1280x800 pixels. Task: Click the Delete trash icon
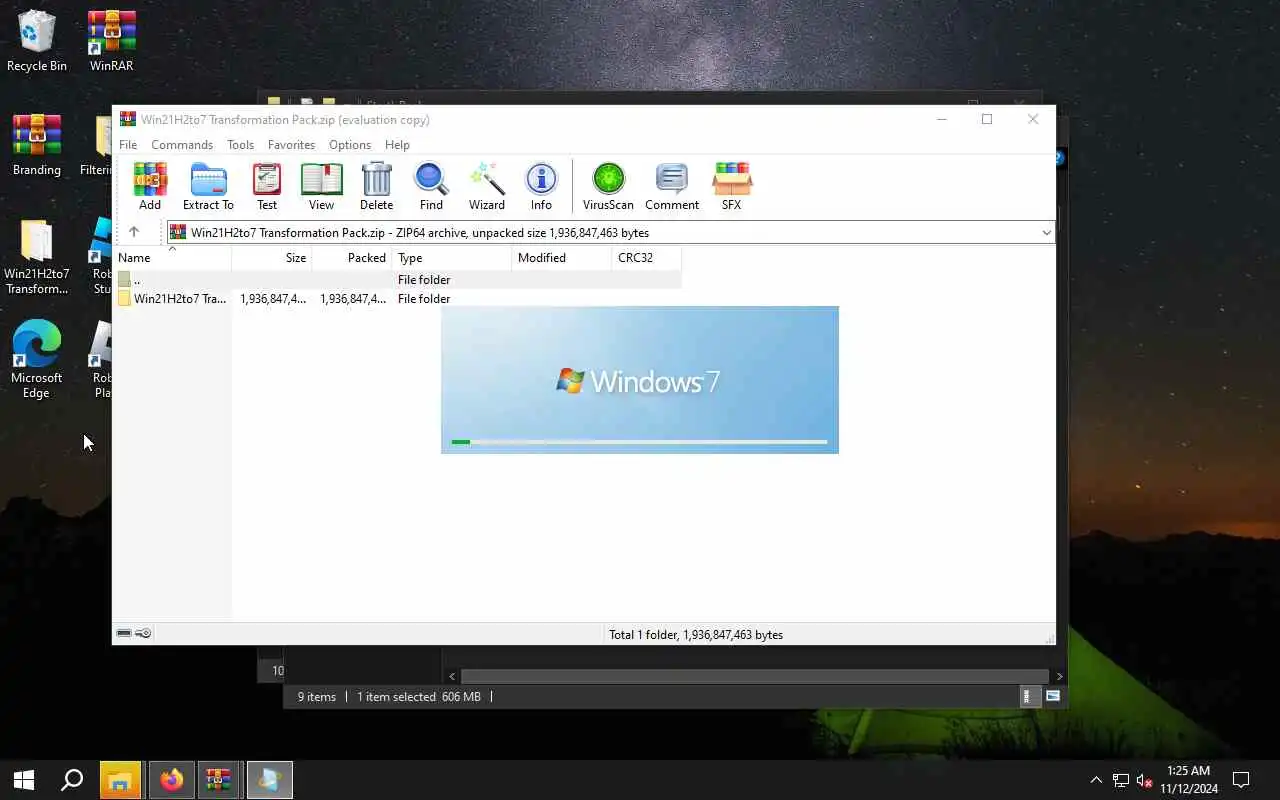[376, 187]
